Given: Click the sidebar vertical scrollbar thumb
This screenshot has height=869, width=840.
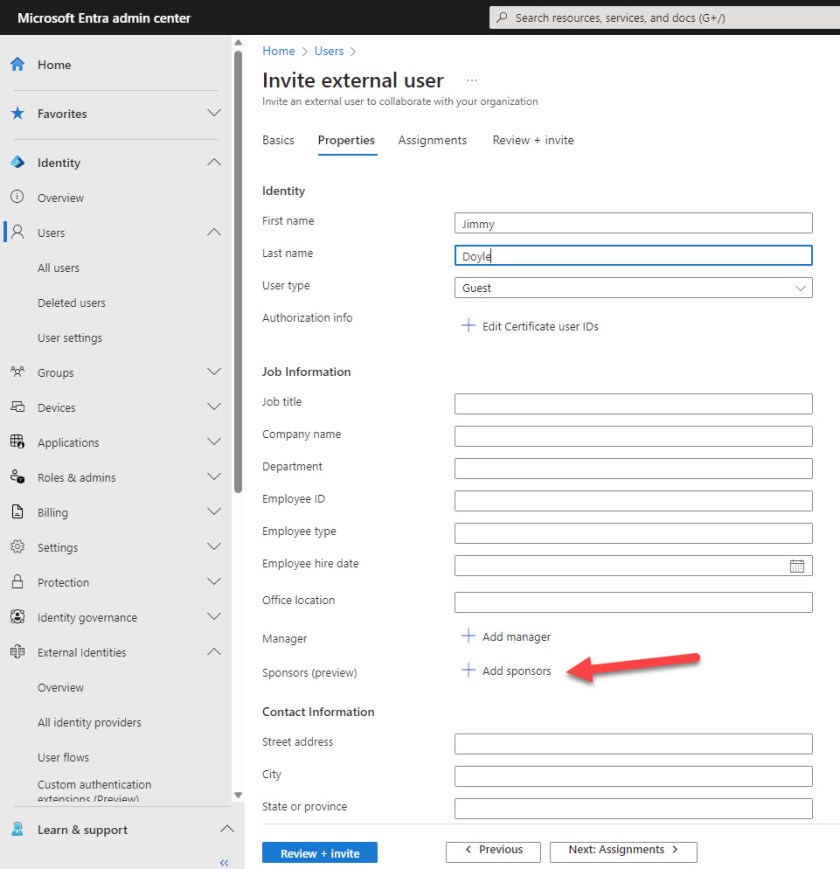Looking at the screenshot, I should click(238, 272).
